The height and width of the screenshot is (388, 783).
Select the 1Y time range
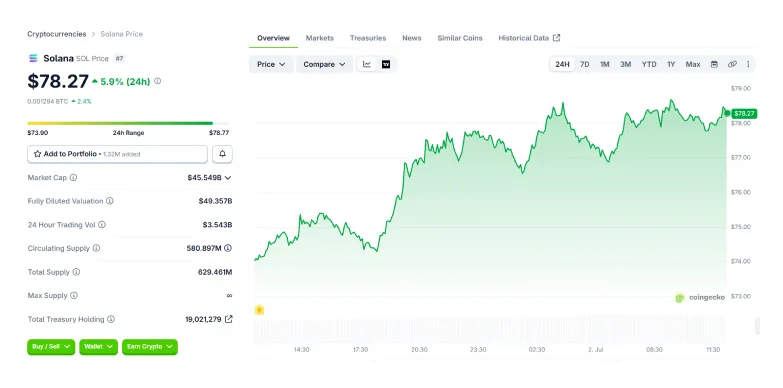pos(671,64)
